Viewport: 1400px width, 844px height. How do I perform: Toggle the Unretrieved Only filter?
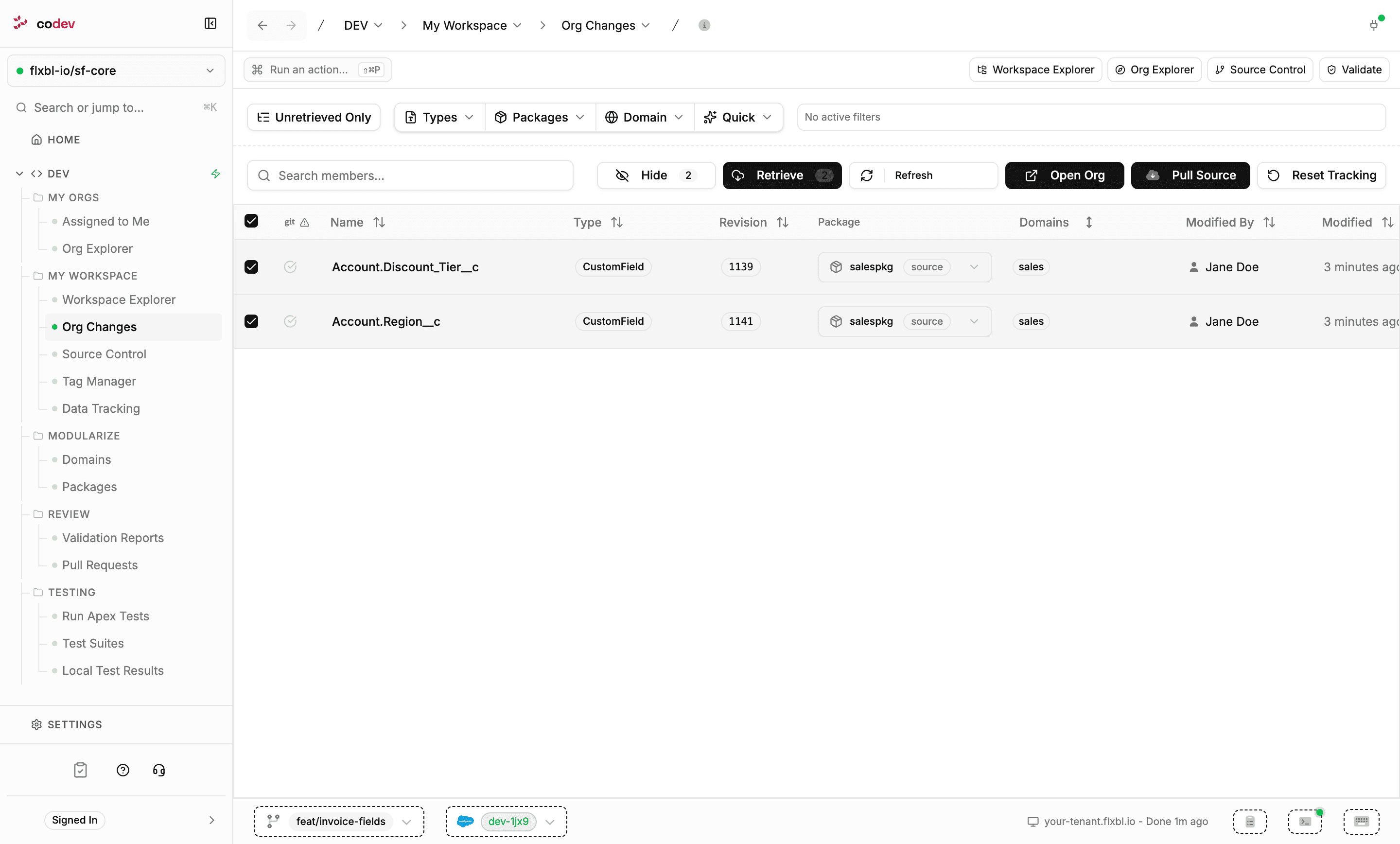pyautogui.click(x=314, y=117)
